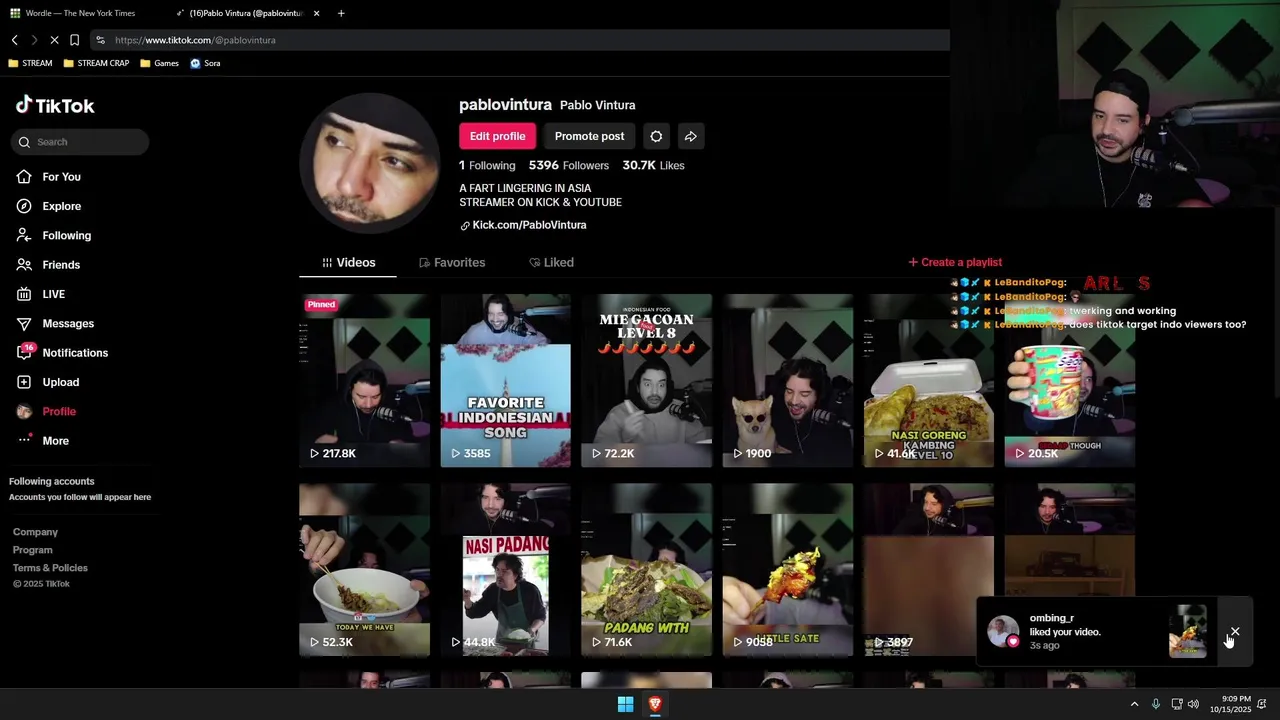Click the browser forward arrow
The height and width of the screenshot is (720, 1280).
[34, 40]
